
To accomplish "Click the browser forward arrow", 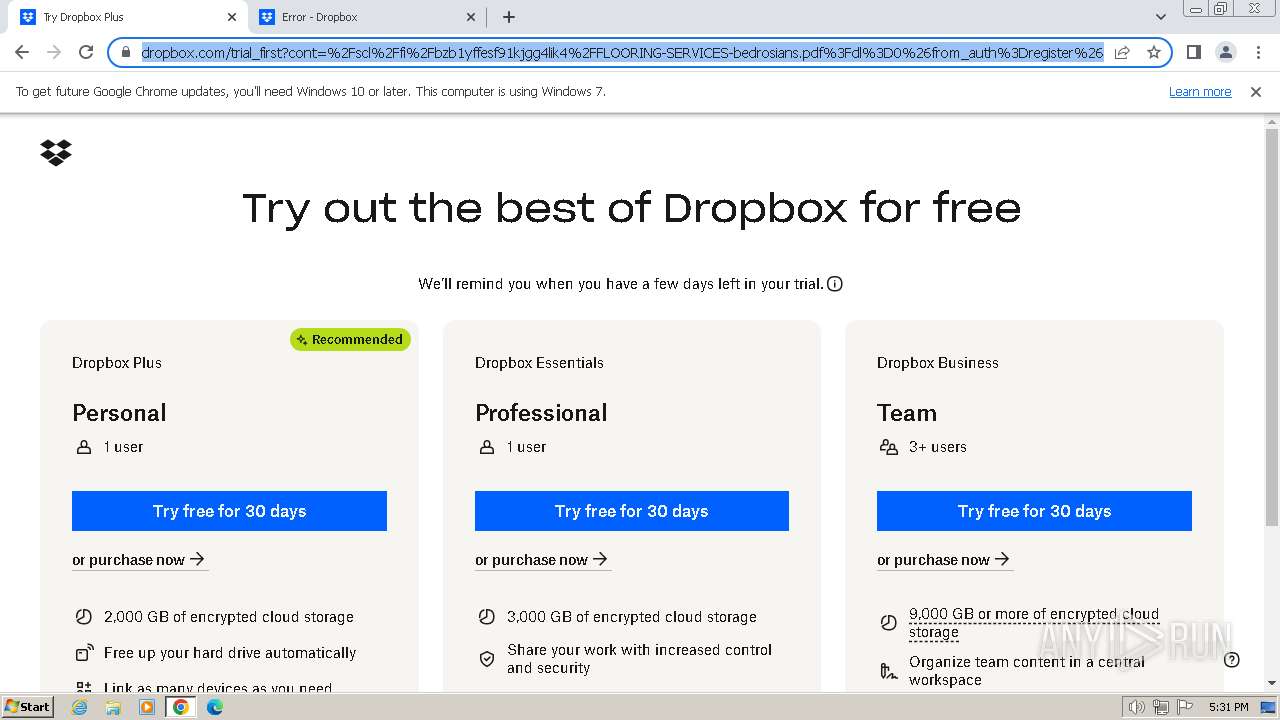I will (x=54, y=52).
